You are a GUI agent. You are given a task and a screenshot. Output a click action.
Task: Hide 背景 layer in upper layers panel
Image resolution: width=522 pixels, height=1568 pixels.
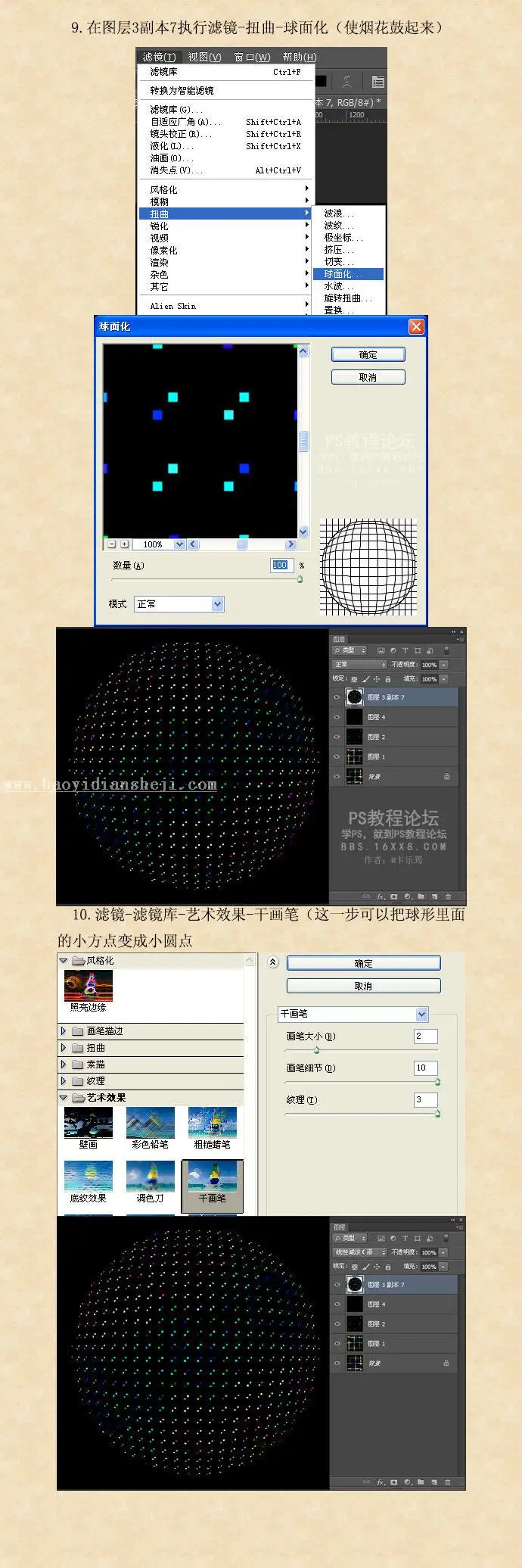tap(337, 776)
